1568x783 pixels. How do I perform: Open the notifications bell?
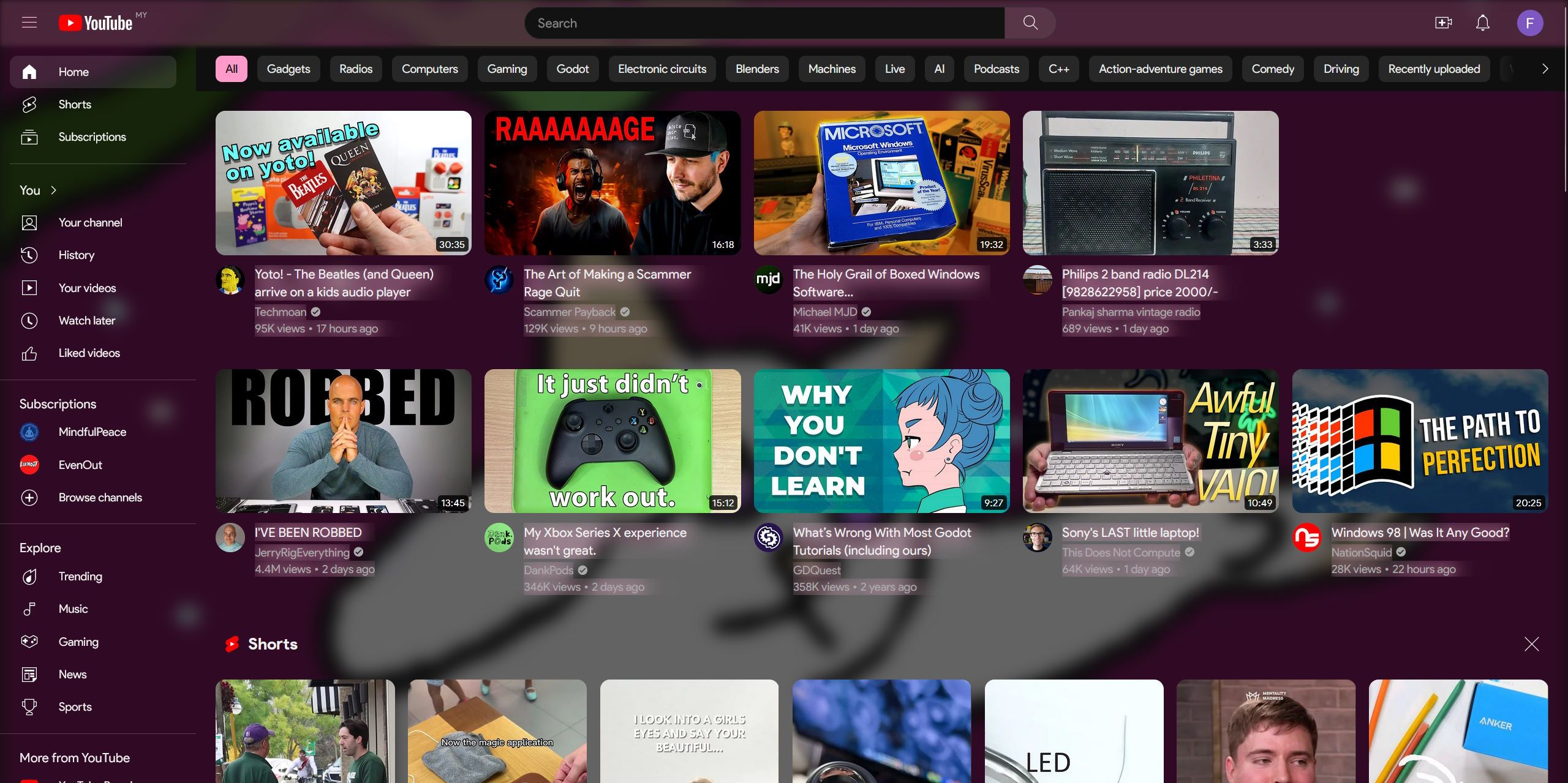[x=1482, y=23]
